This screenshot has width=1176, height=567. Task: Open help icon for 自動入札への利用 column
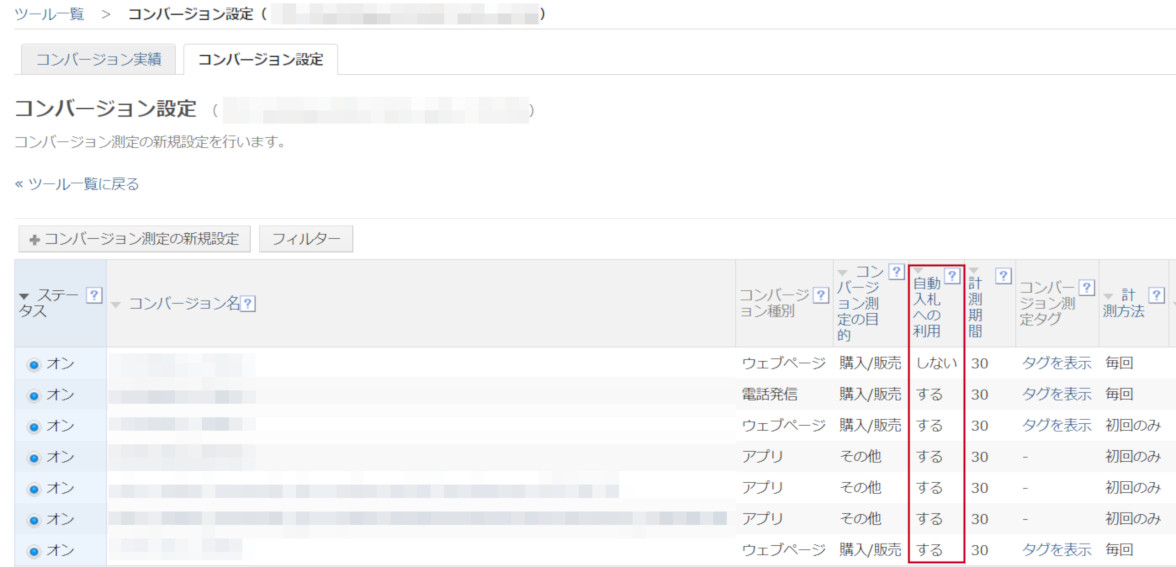952,276
